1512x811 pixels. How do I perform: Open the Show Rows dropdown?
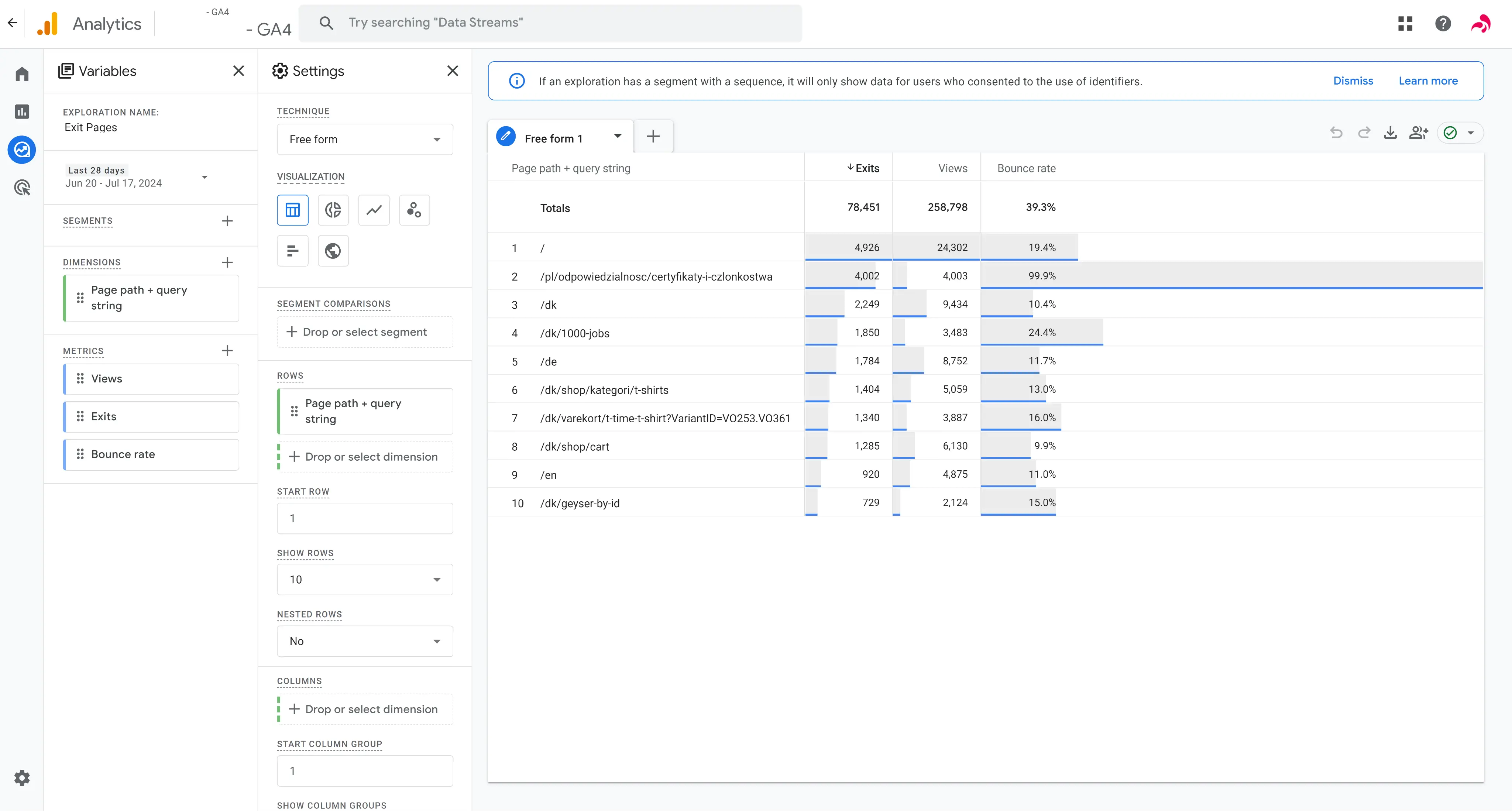(x=365, y=580)
